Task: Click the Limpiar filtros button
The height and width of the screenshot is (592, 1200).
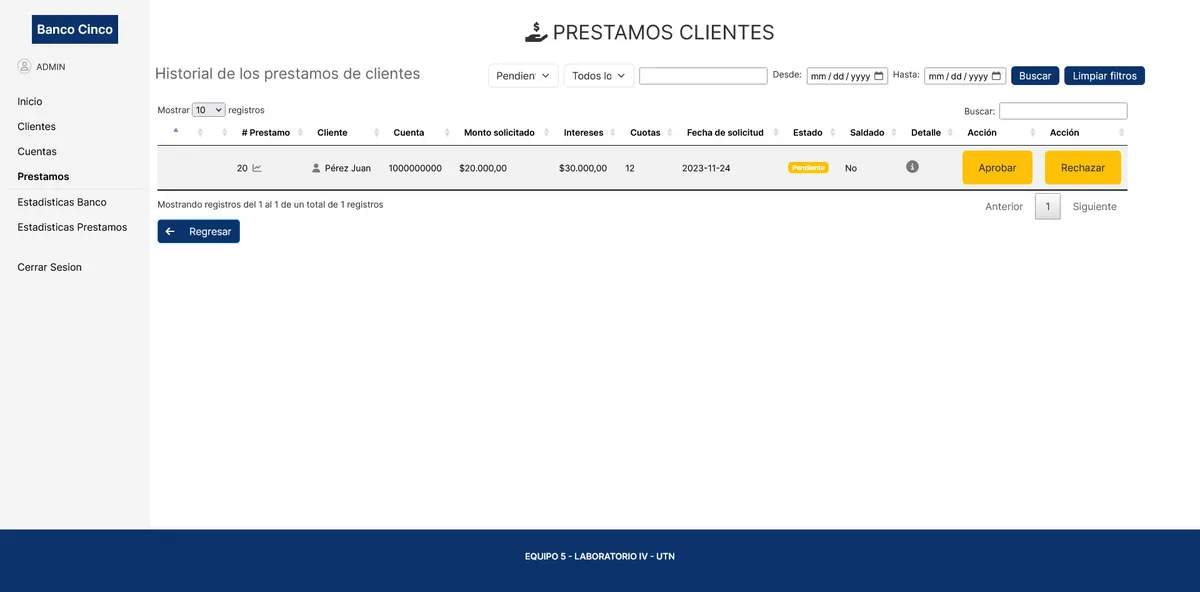Action: (x=1103, y=75)
